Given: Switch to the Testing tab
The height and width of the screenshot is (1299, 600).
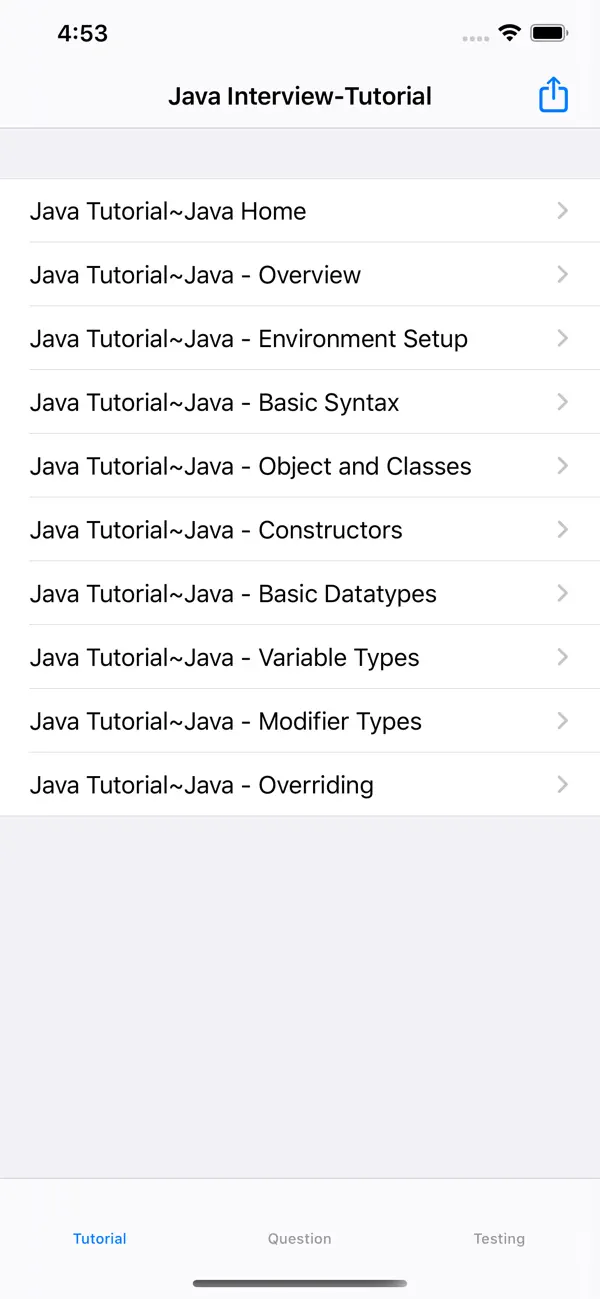Looking at the screenshot, I should (499, 1238).
